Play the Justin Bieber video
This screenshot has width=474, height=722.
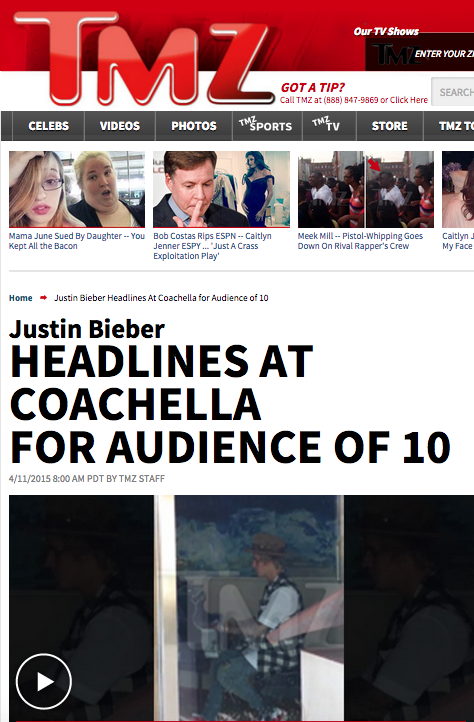coord(44,681)
